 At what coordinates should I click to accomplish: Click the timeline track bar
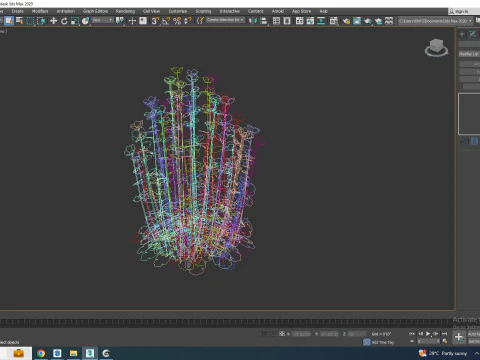[227, 322]
